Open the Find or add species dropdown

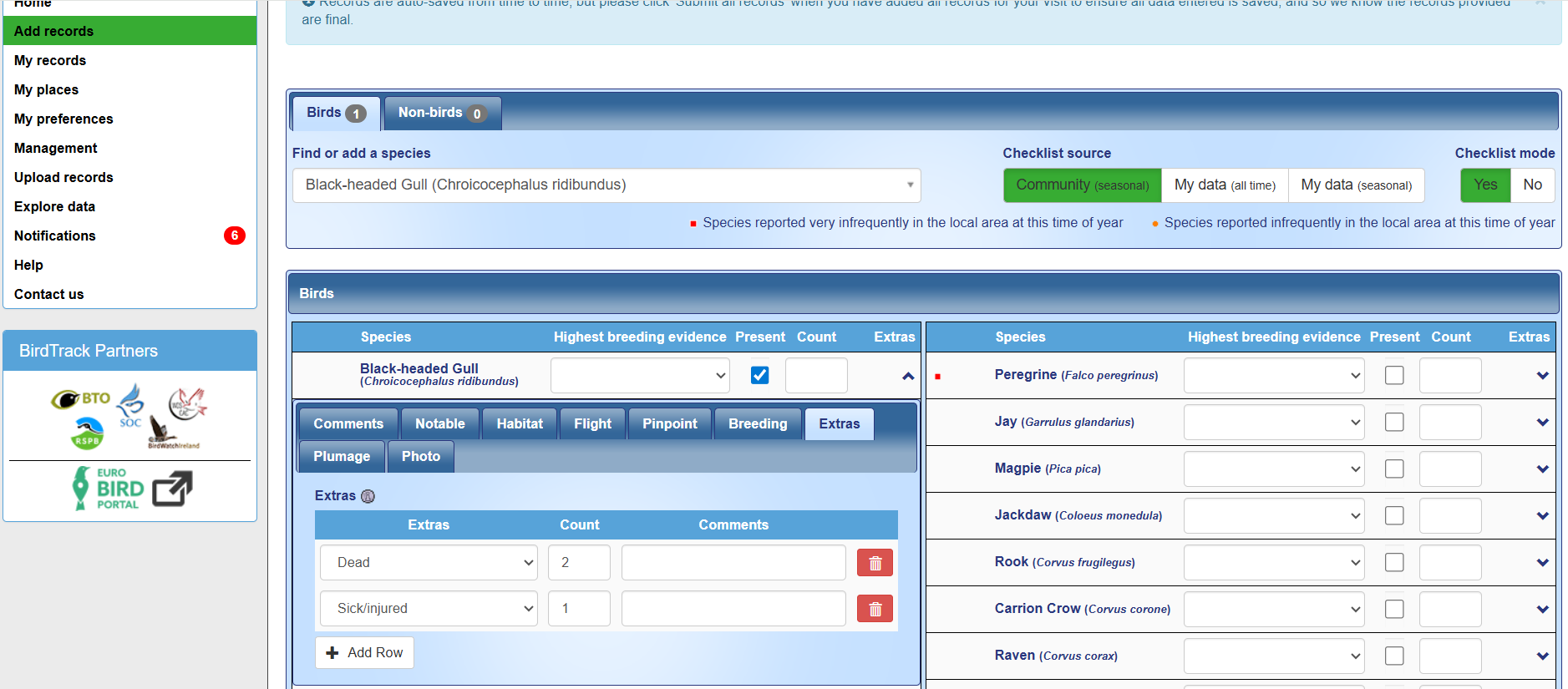(606, 185)
